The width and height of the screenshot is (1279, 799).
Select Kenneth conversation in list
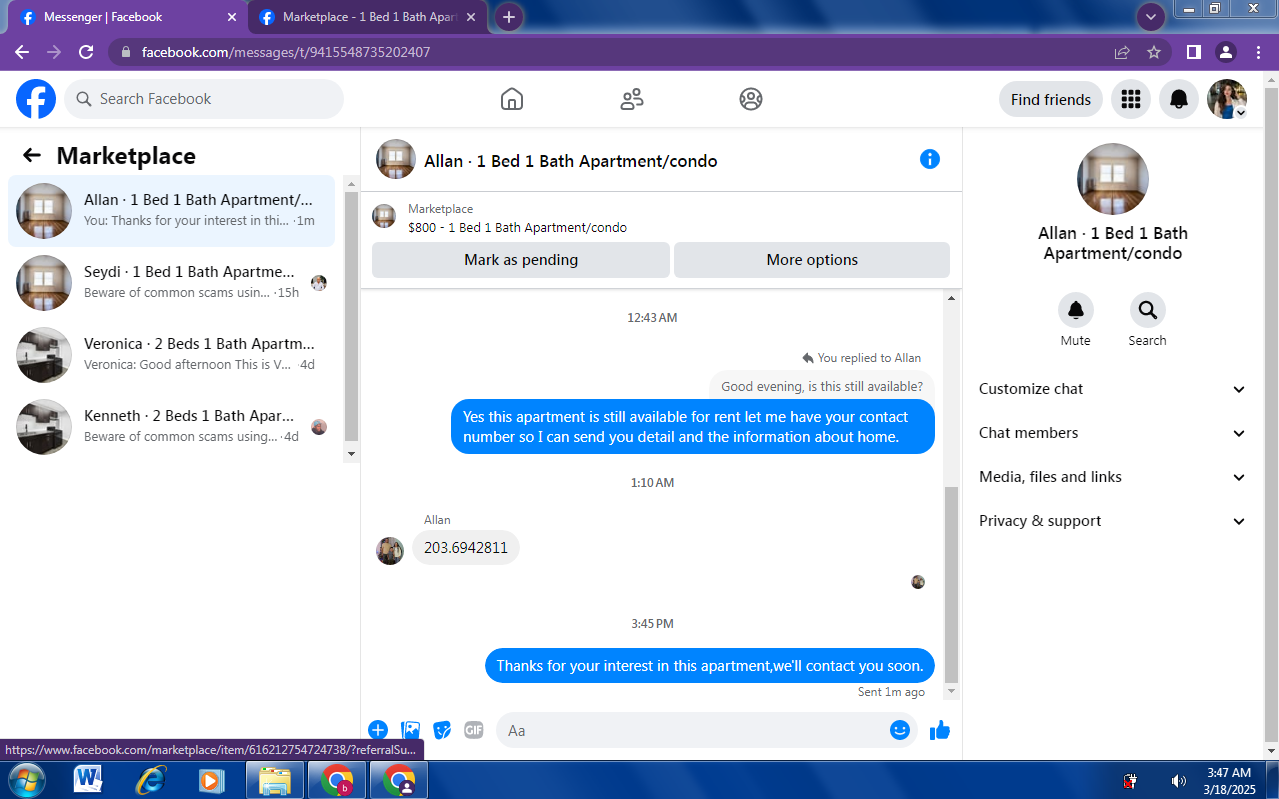point(172,427)
